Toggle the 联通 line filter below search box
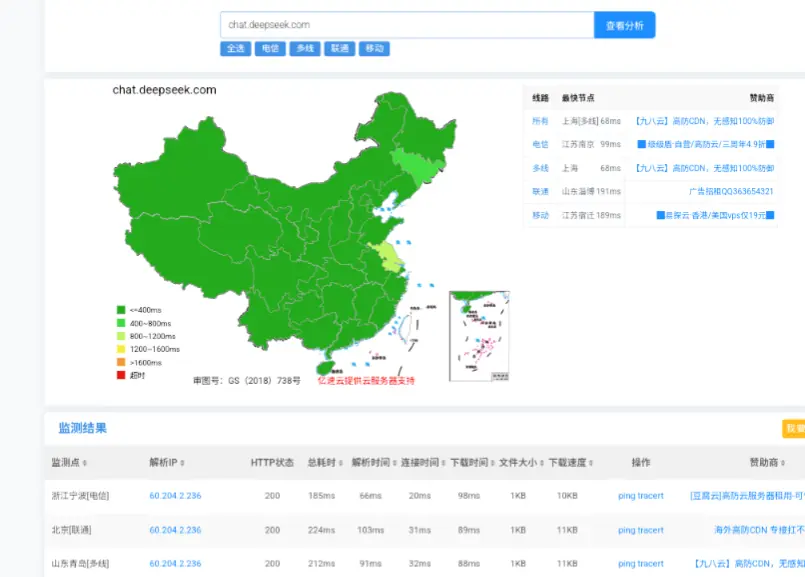805x577 pixels. pos(339,48)
